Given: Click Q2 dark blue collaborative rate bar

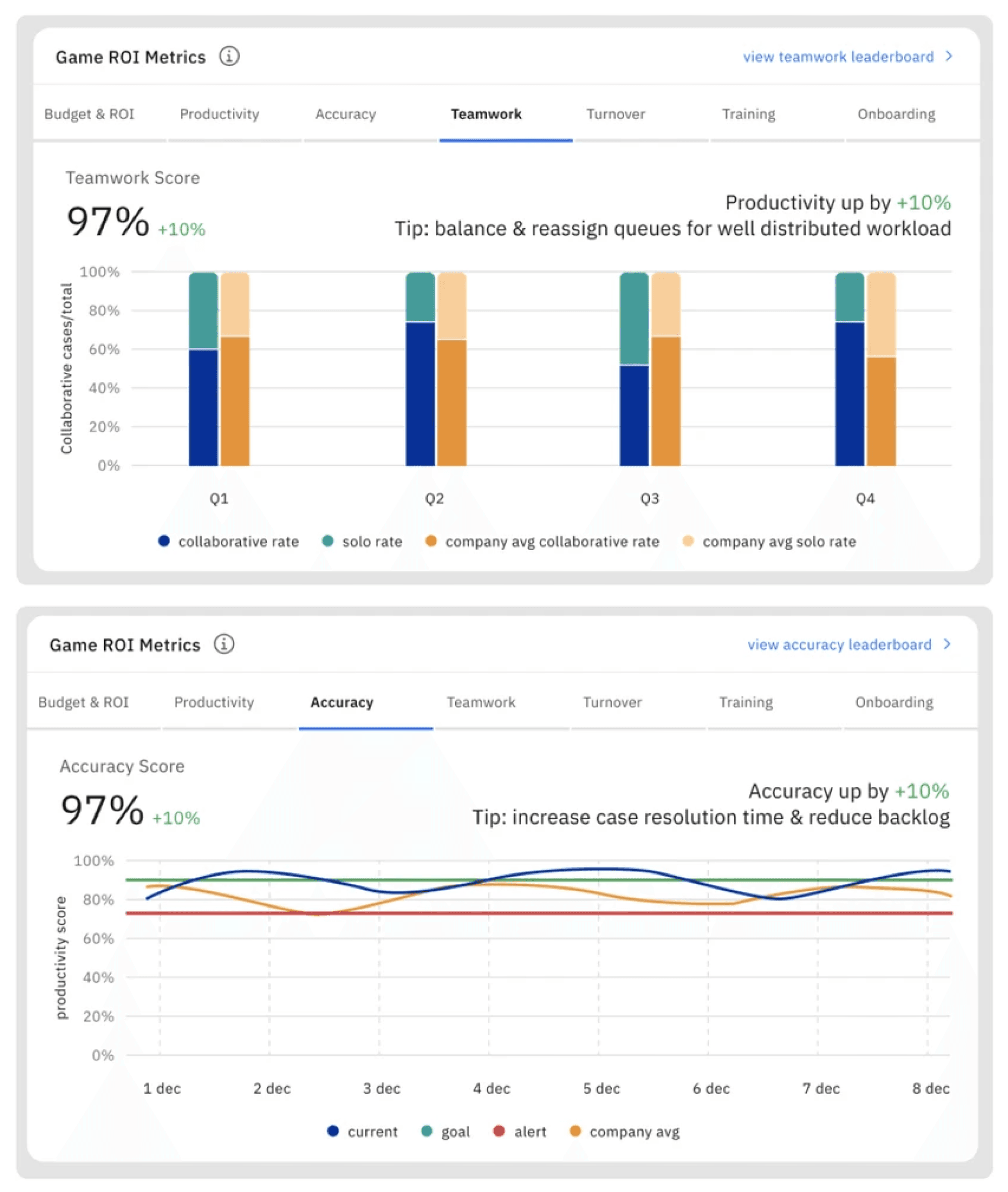Looking at the screenshot, I should (x=420, y=394).
